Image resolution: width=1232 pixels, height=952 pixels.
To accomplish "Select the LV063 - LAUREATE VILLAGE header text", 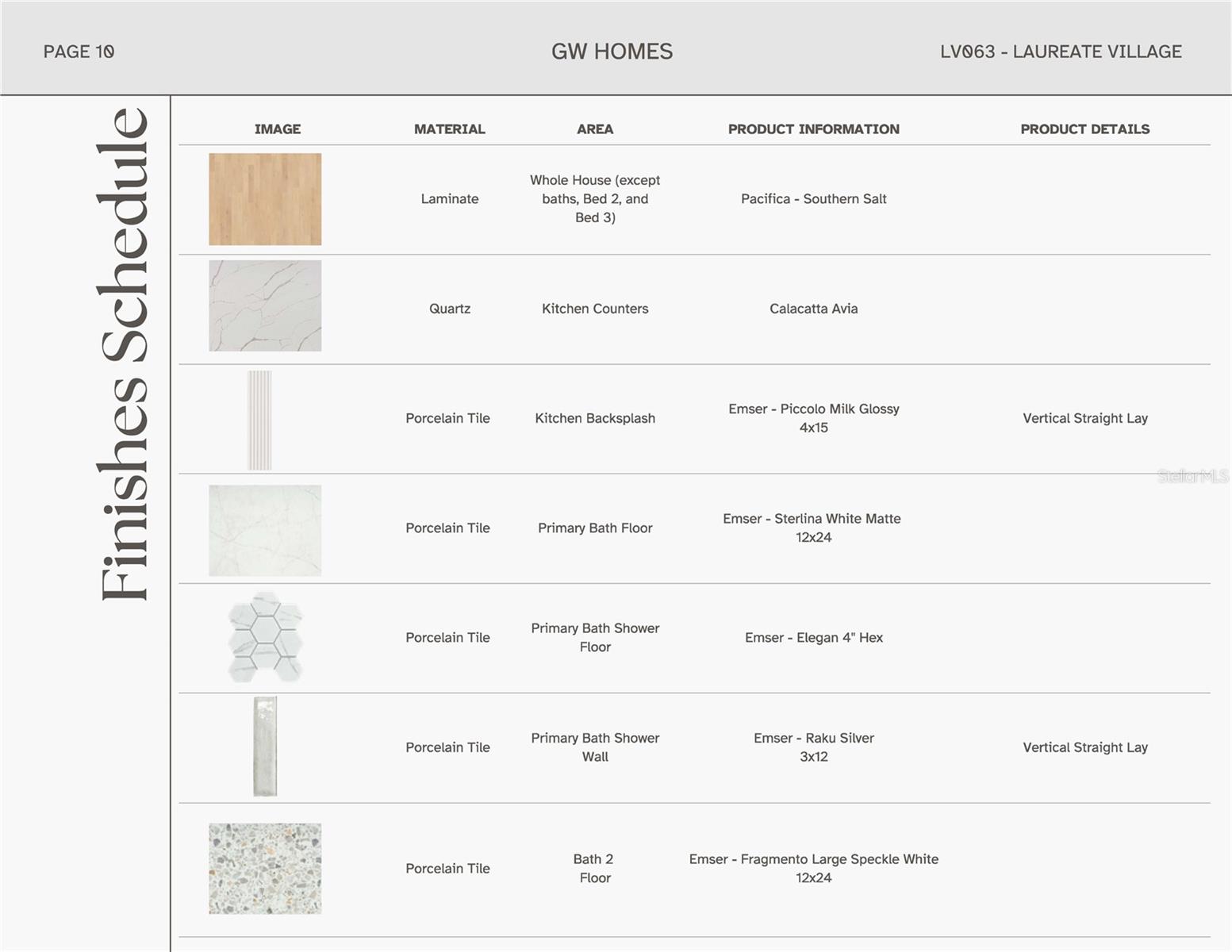I will (x=1061, y=52).
